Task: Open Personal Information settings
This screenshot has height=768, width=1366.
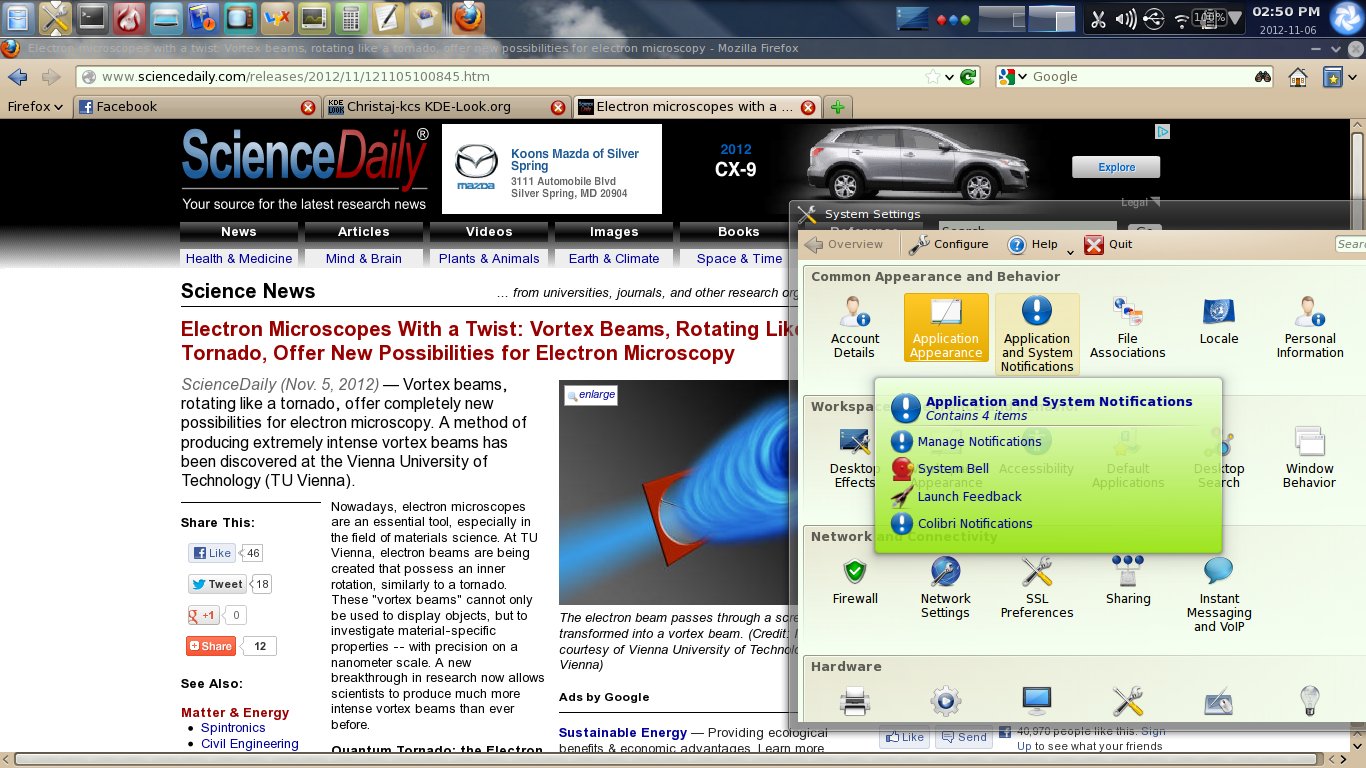Action: click(x=1310, y=328)
